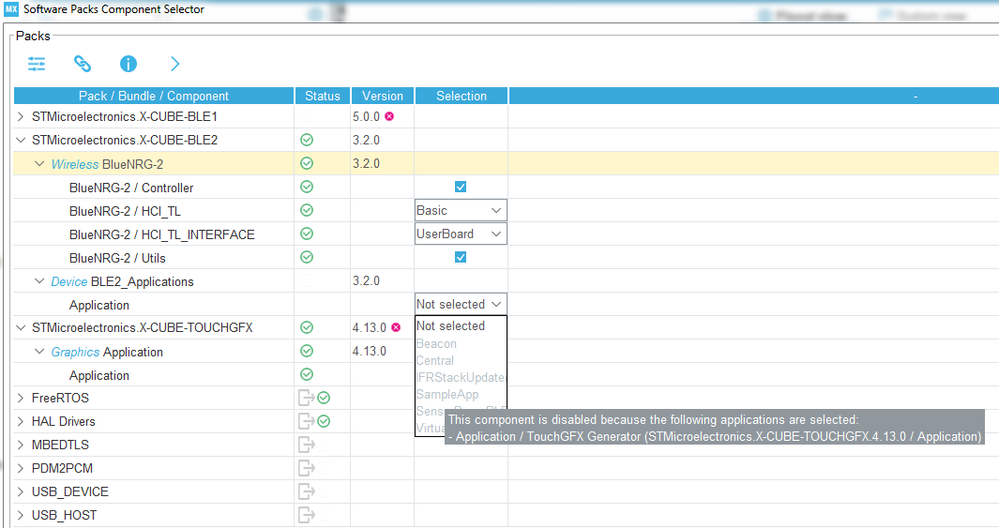
Task: Select the BlueNRG-2 / HCI_TL_INTERFACE row label
Action: coord(162,235)
